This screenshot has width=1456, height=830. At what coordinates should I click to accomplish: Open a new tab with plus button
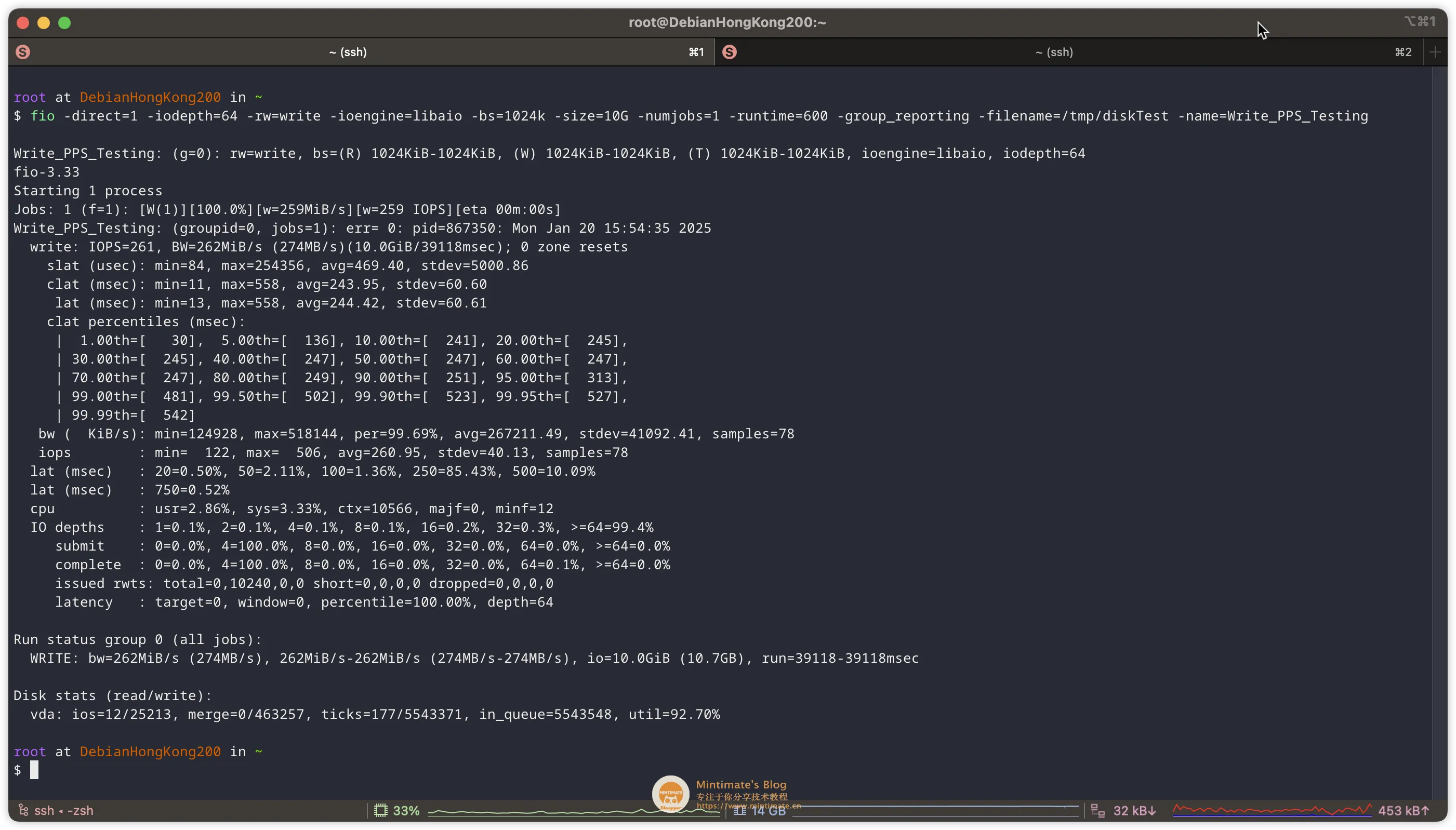tap(1435, 52)
